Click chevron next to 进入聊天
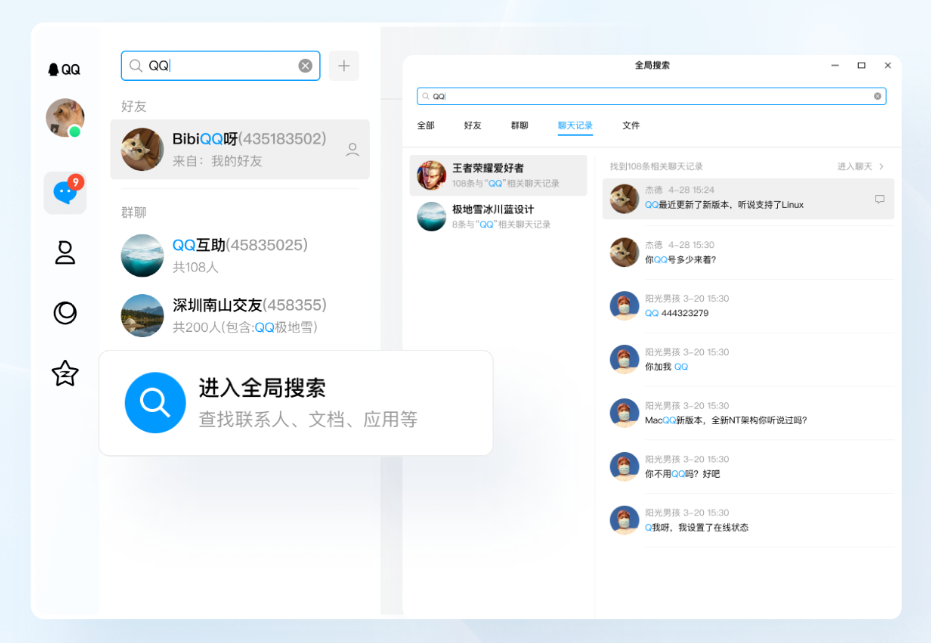 882,166
